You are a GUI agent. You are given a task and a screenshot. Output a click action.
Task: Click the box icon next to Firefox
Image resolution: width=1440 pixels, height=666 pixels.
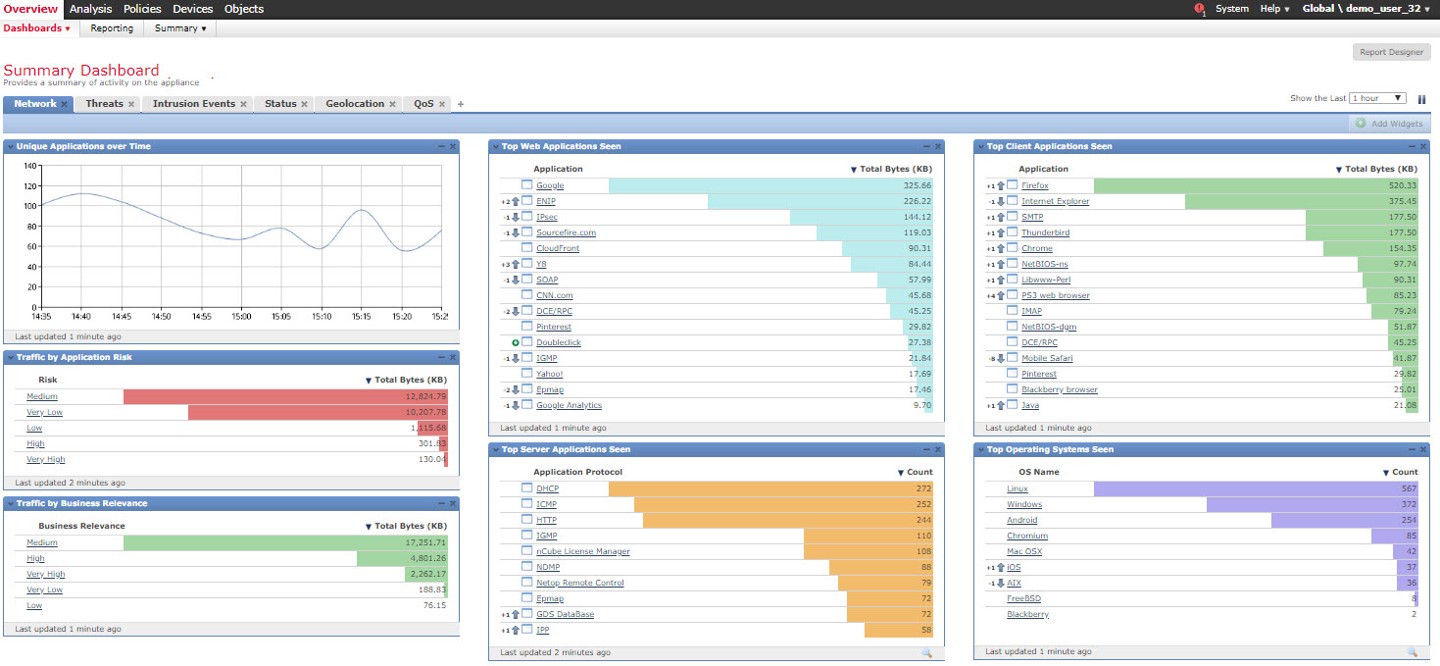click(x=1012, y=185)
